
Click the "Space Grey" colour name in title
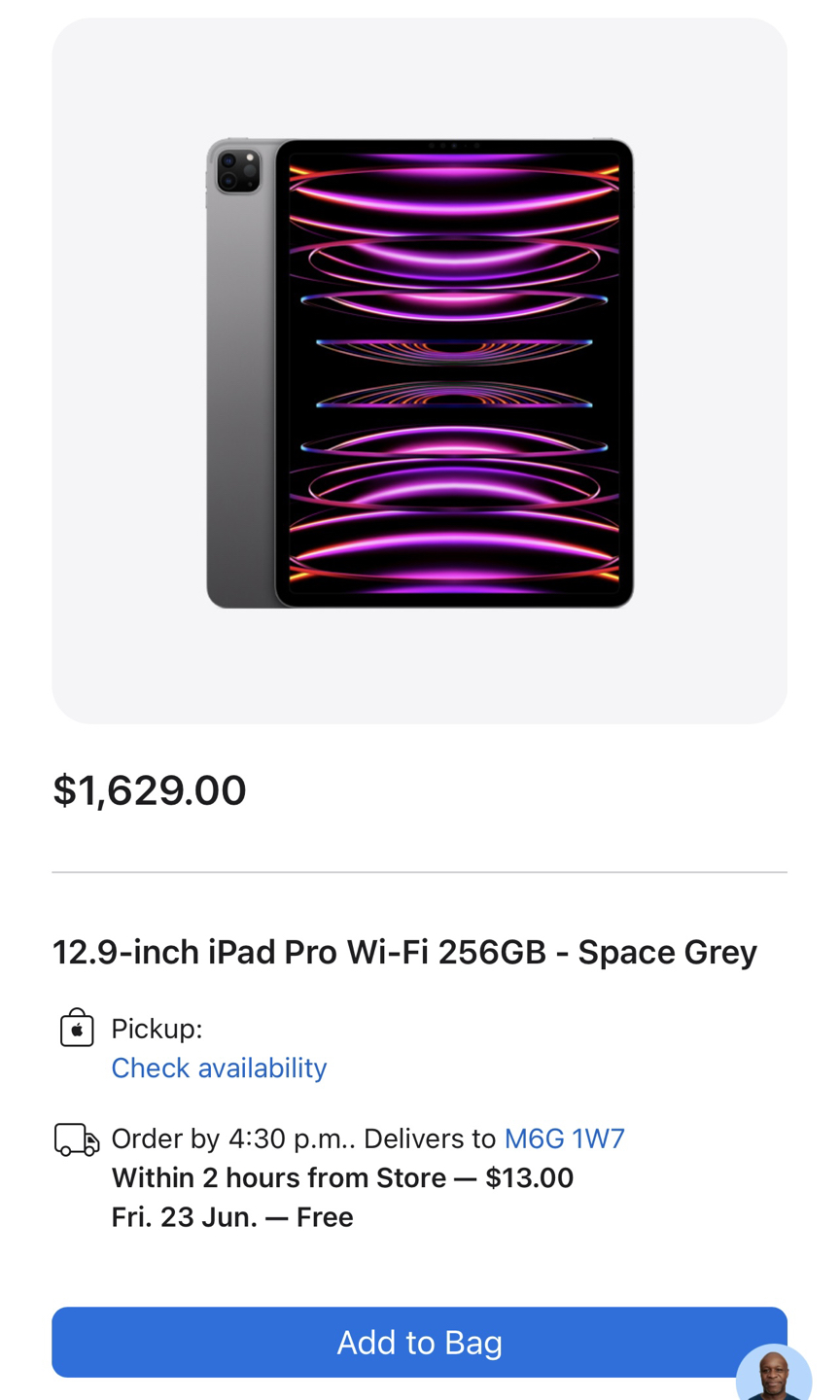coord(667,952)
